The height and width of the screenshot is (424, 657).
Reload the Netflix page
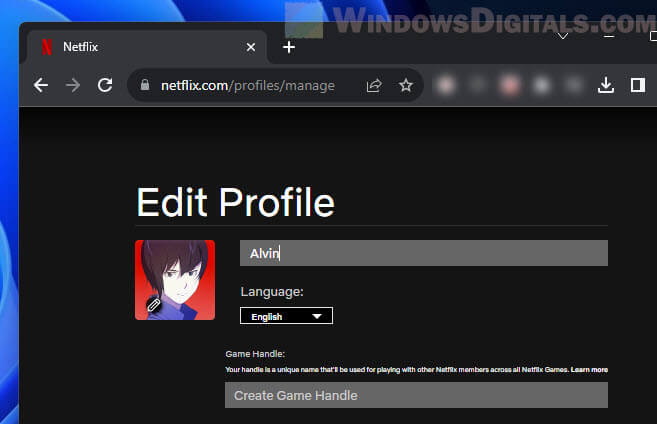coord(105,85)
